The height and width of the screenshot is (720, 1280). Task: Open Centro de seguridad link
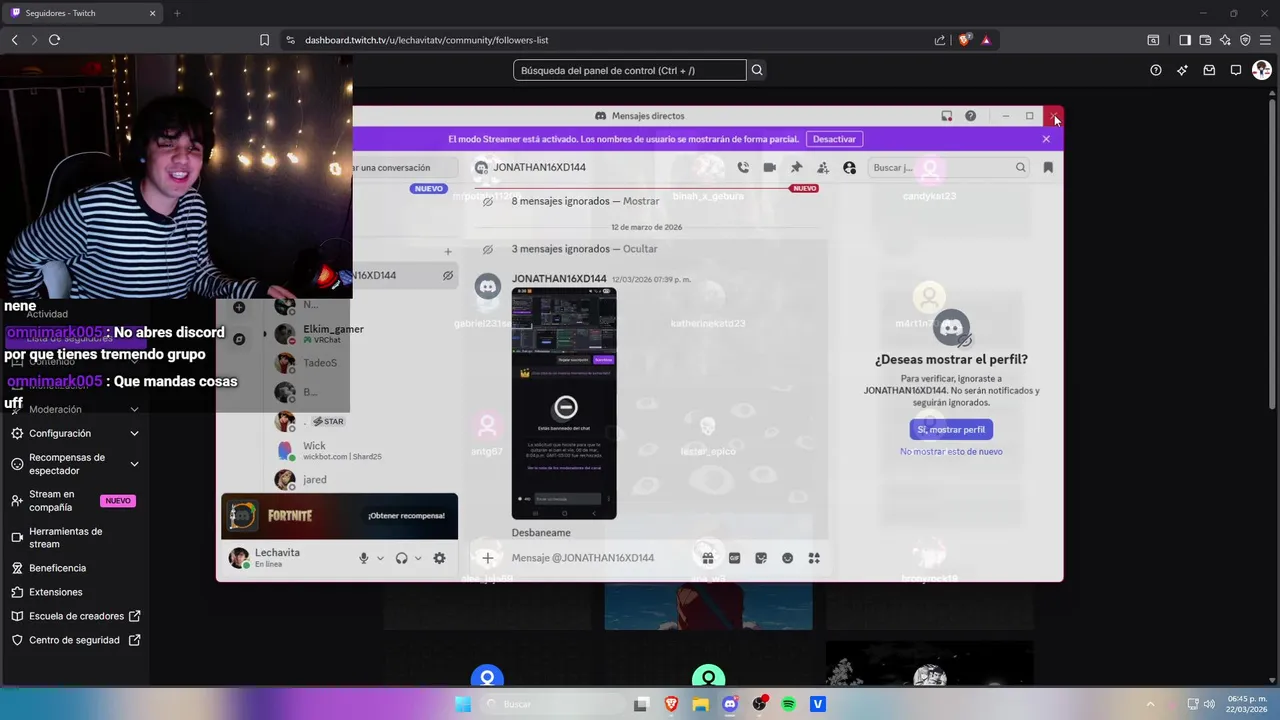(x=75, y=640)
